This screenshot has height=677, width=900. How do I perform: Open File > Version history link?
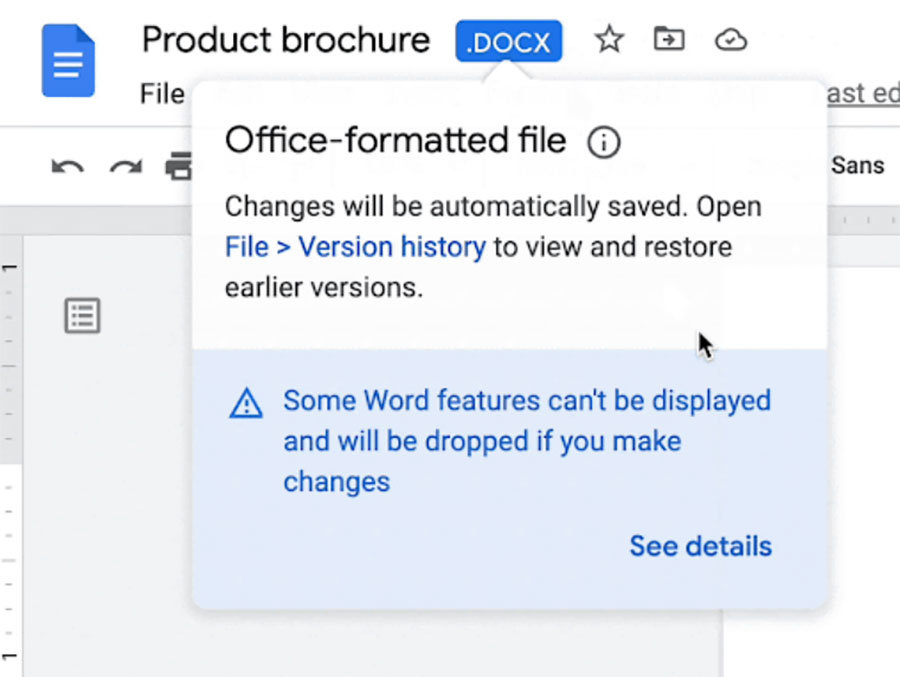(x=355, y=247)
